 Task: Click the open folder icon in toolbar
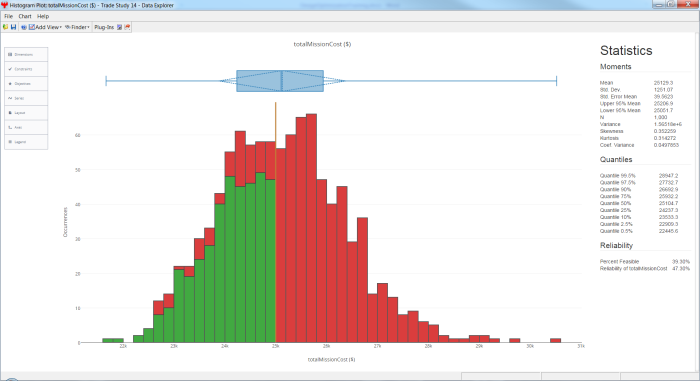click(x=5, y=27)
